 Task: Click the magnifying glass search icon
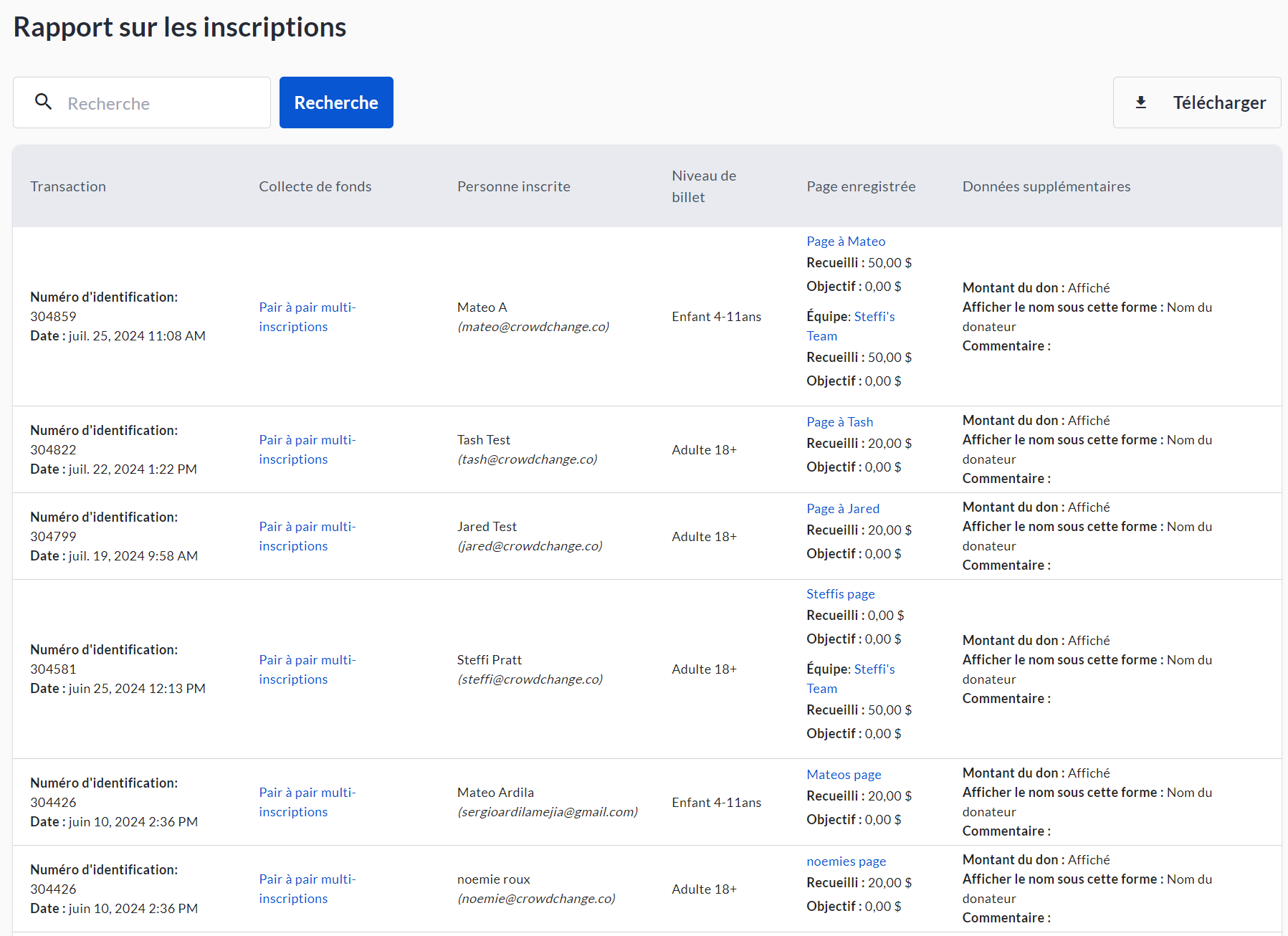click(44, 102)
